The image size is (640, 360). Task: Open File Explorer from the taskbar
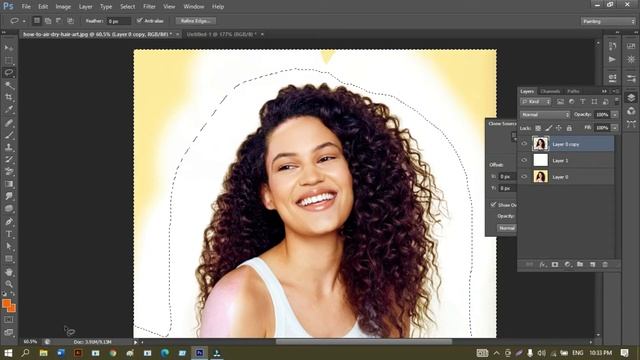point(43,353)
